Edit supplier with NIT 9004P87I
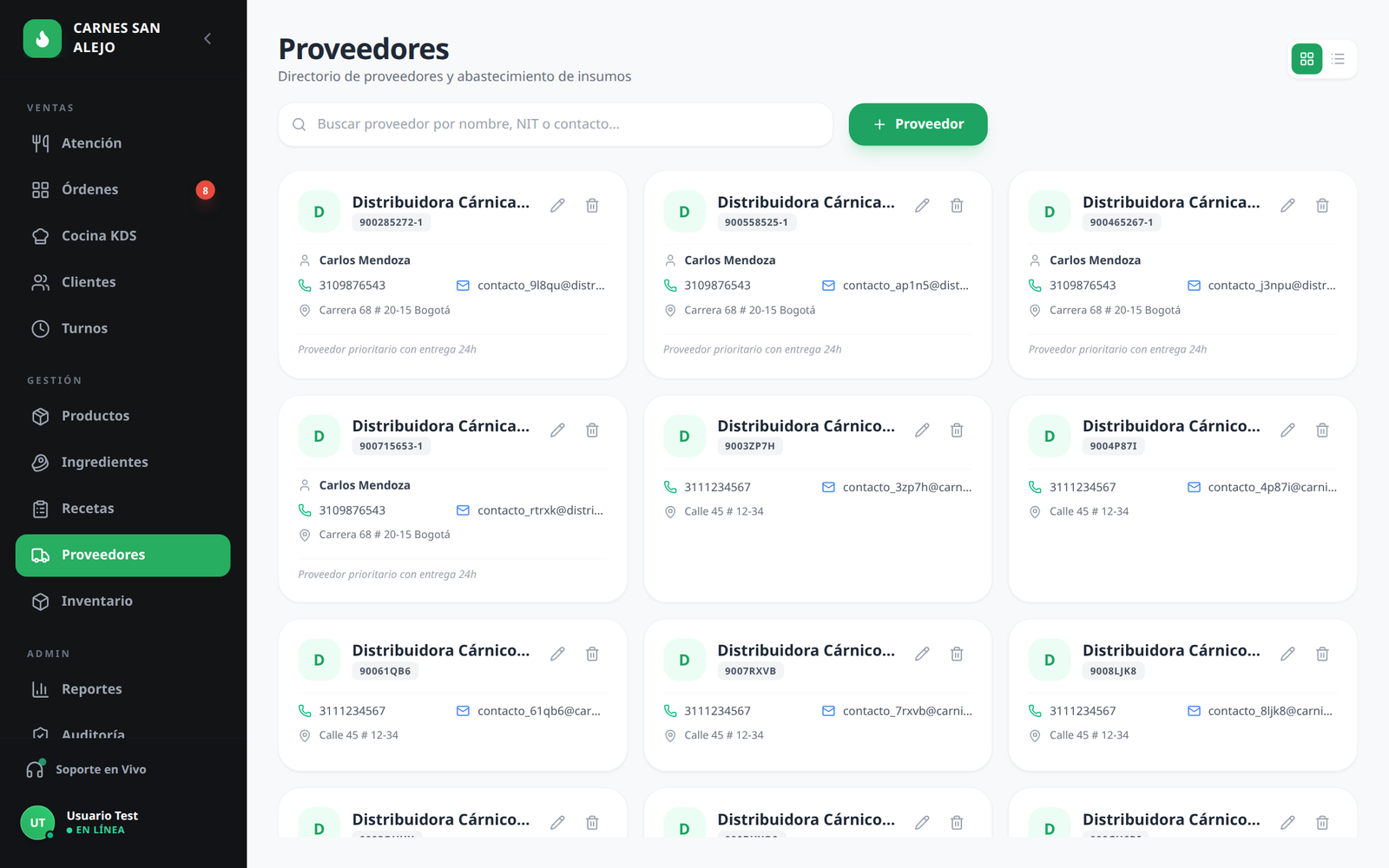The image size is (1389, 868). pos(1287,430)
